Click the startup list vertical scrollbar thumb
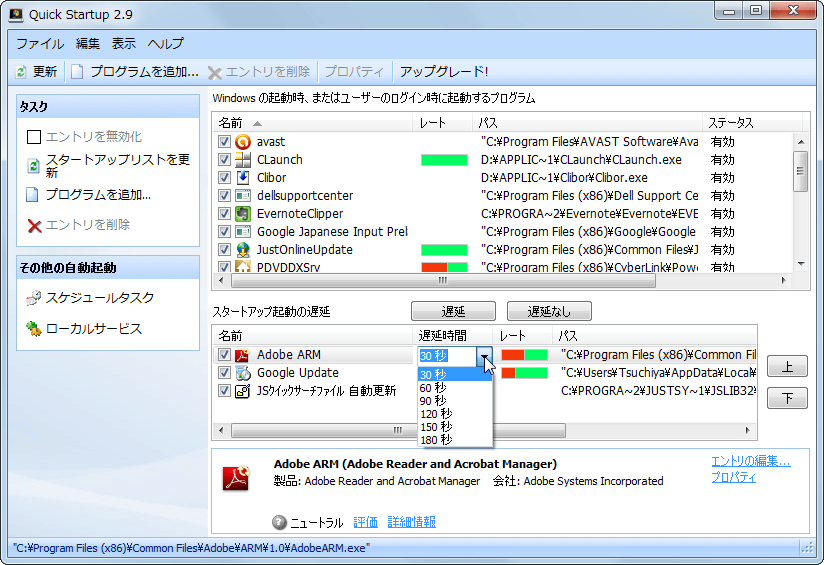The image size is (824, 565). coord(800,171)
